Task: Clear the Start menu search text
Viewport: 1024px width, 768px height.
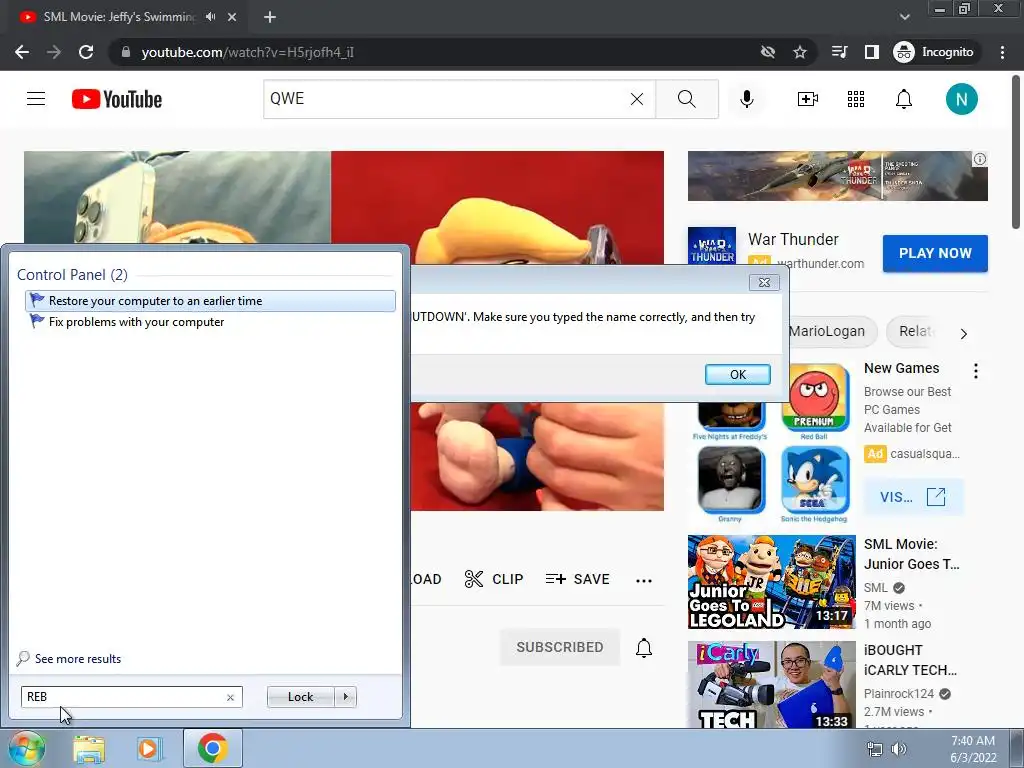Action: pyautogui.click(x=231, y=697)
